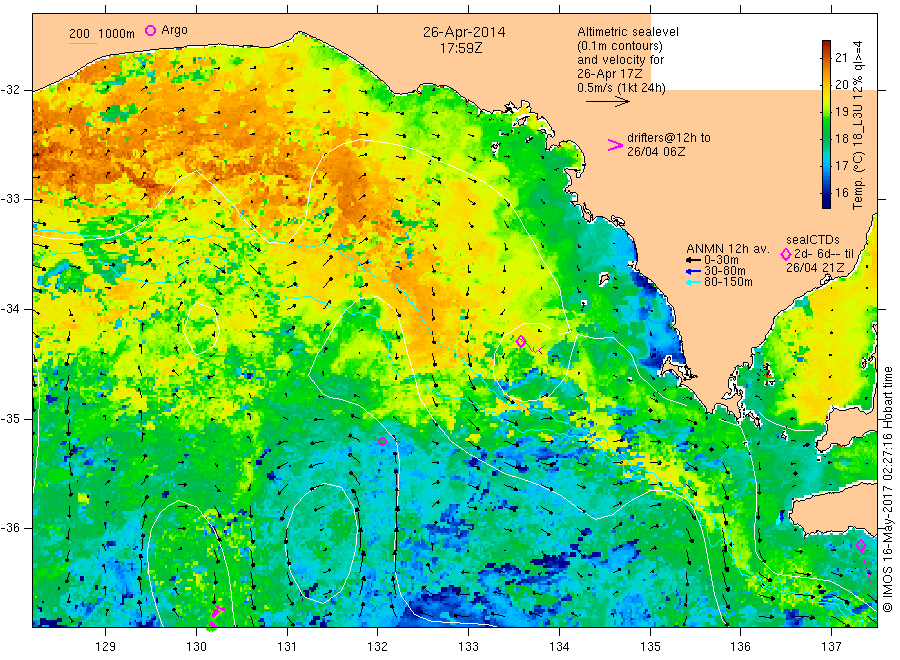Click the 'ANMN 12h av.' heading
Viewport: 900px width, 660px height.
click(x=727, y=249)
